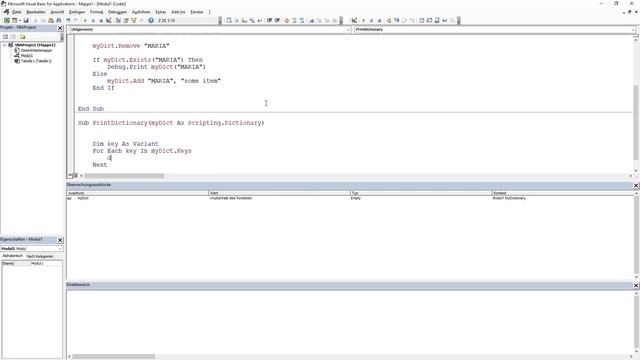640x360 pixels.
Task: Click the Wert column header in the watch window
Action: pyautogui.click(x=280, y=193)
